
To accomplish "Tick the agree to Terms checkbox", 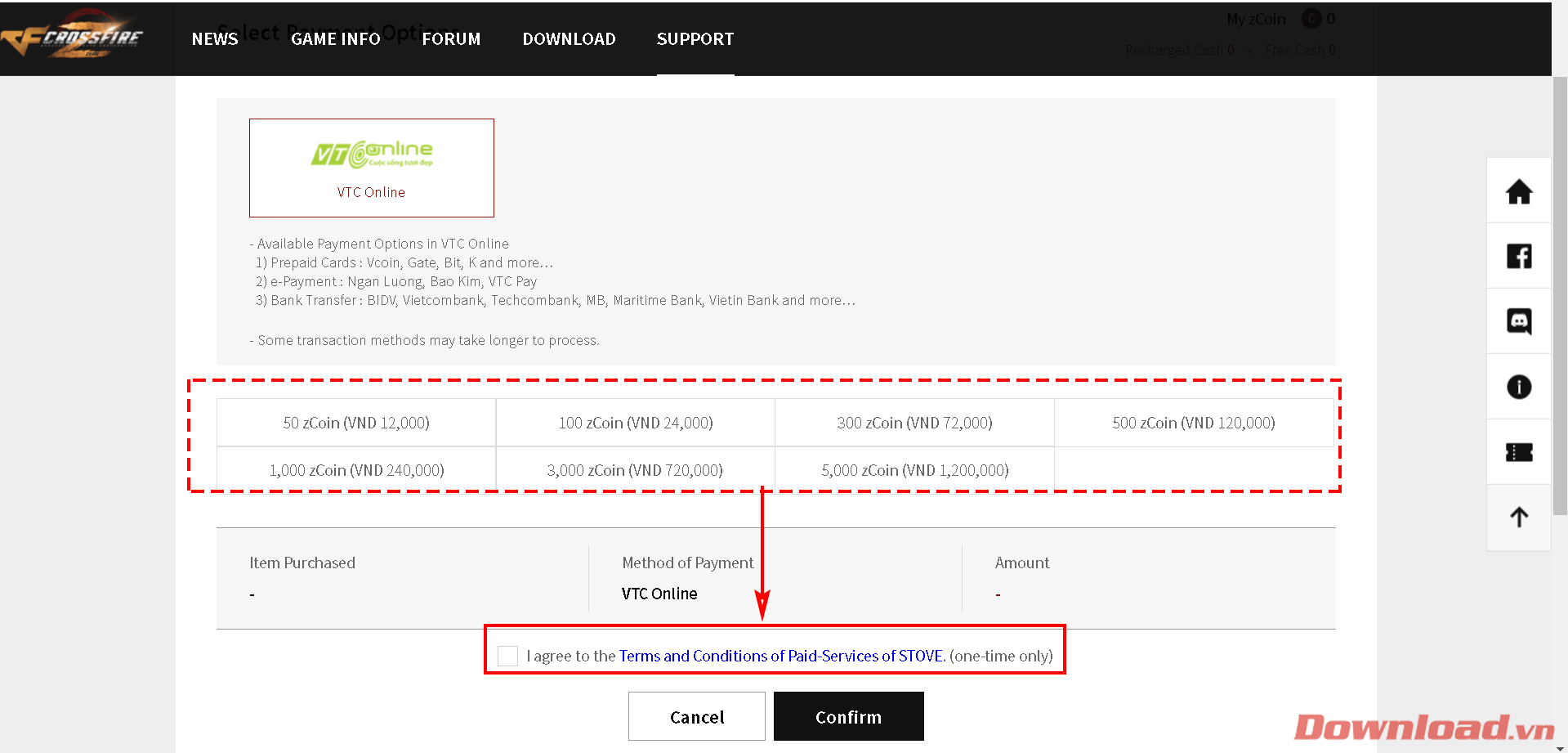I will coord(507,656).
